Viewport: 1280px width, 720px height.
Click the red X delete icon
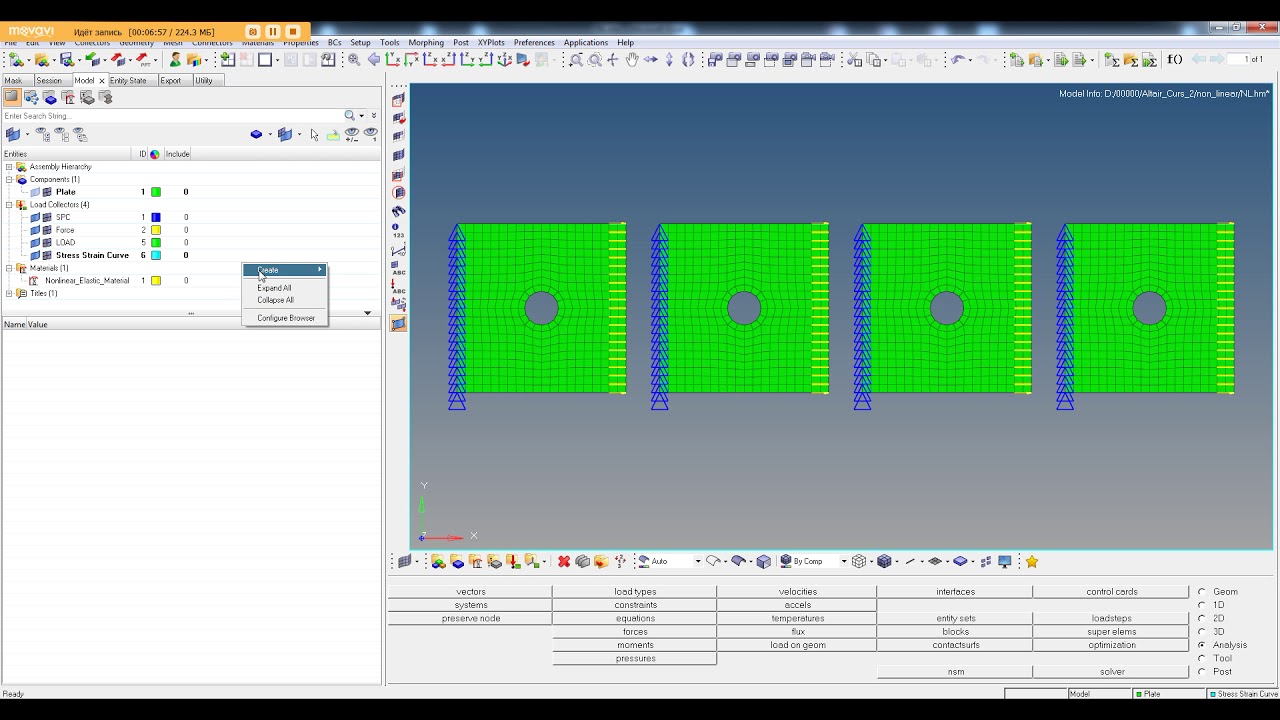[564, 562]
